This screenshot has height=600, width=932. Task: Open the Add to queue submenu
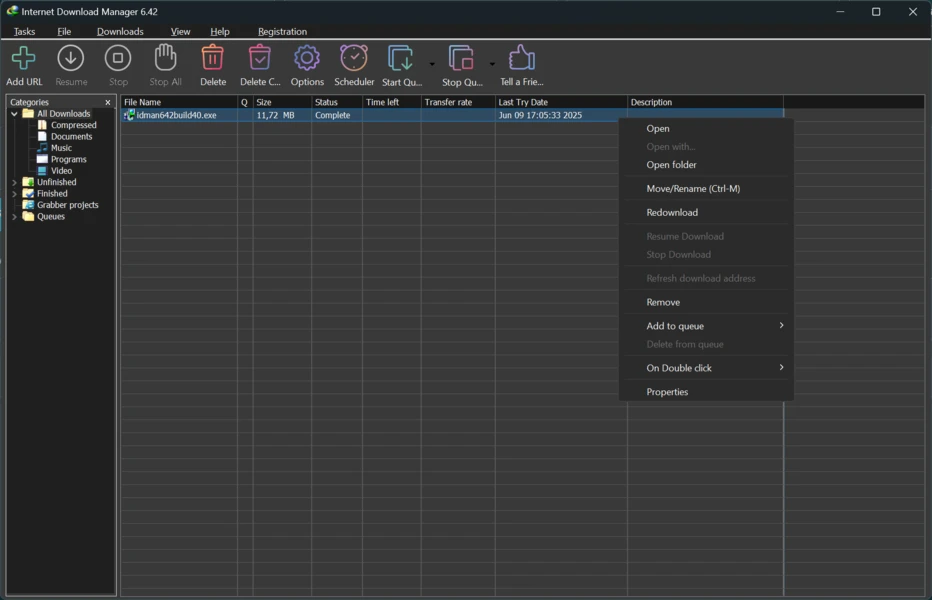tap(675, 326)
